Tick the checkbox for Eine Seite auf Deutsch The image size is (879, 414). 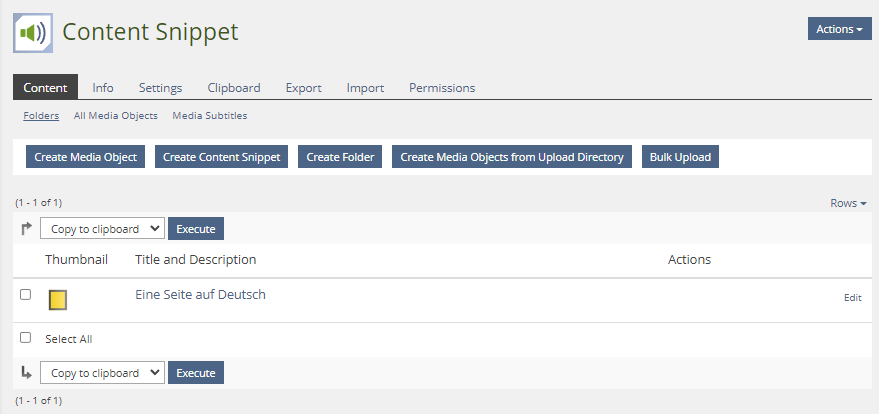26,295
